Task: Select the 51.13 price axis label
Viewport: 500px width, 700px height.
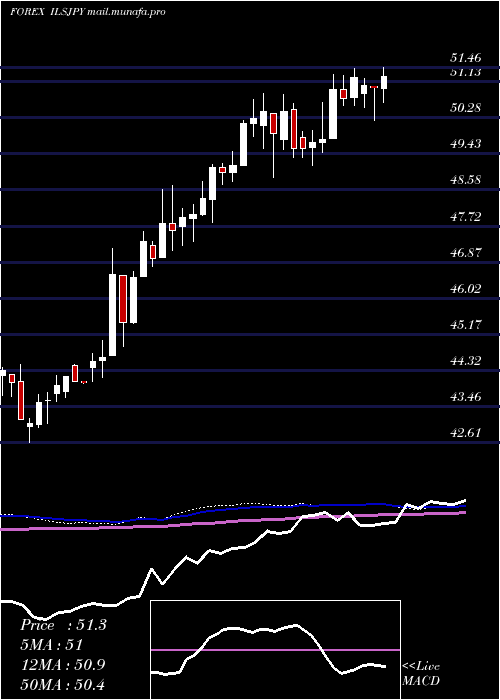Action: click(x=466, y=73)
